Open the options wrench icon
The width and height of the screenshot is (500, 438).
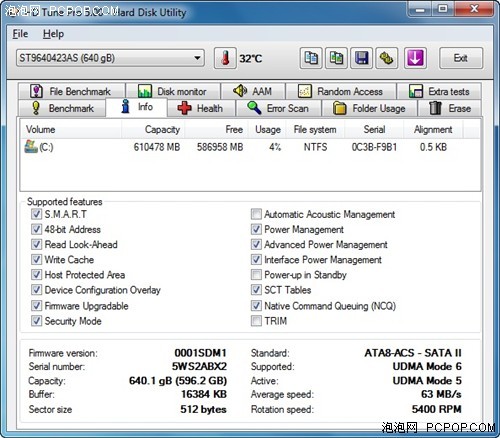click(x=387, y=58)
